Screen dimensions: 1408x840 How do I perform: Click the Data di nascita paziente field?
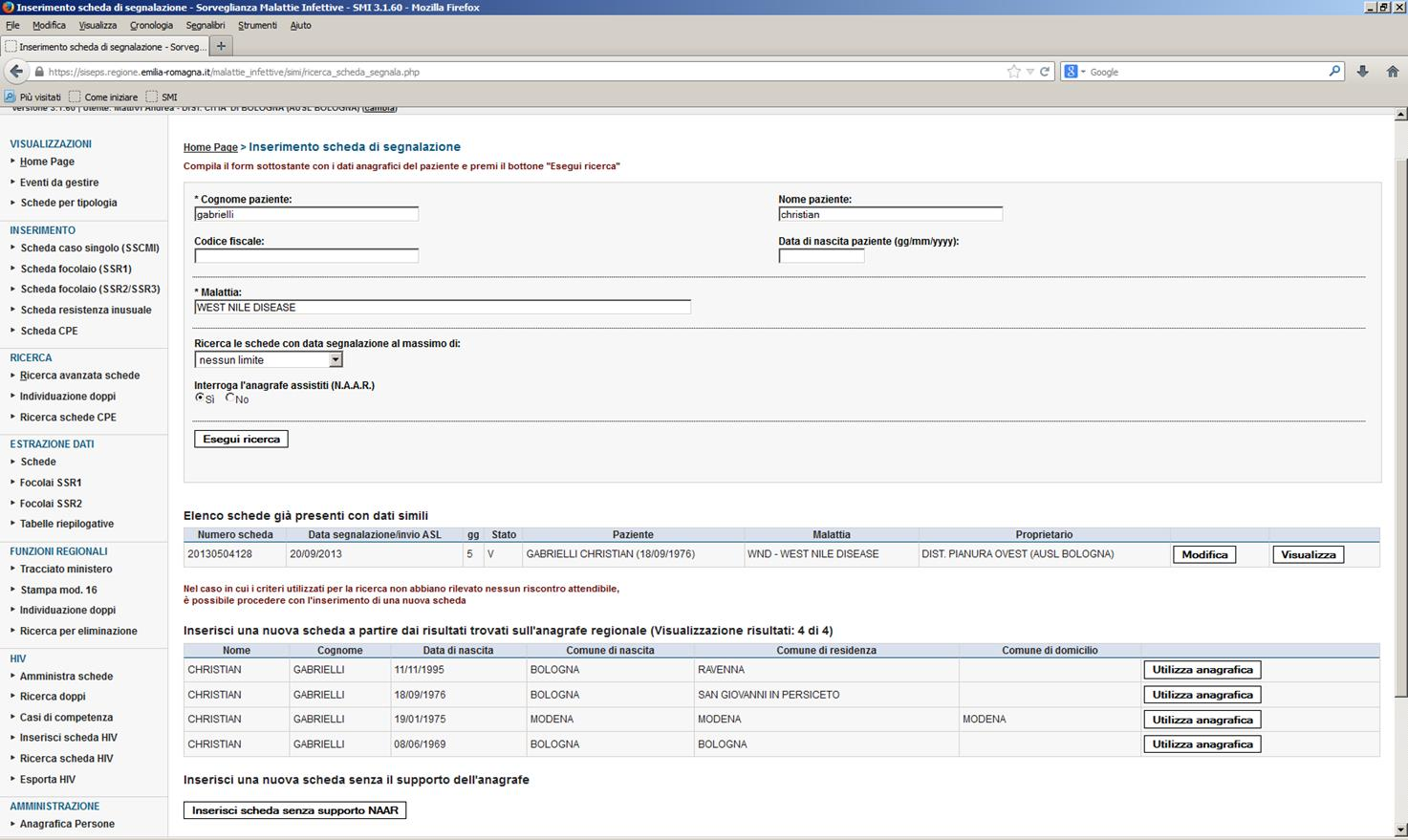click(x=822, y=256)
